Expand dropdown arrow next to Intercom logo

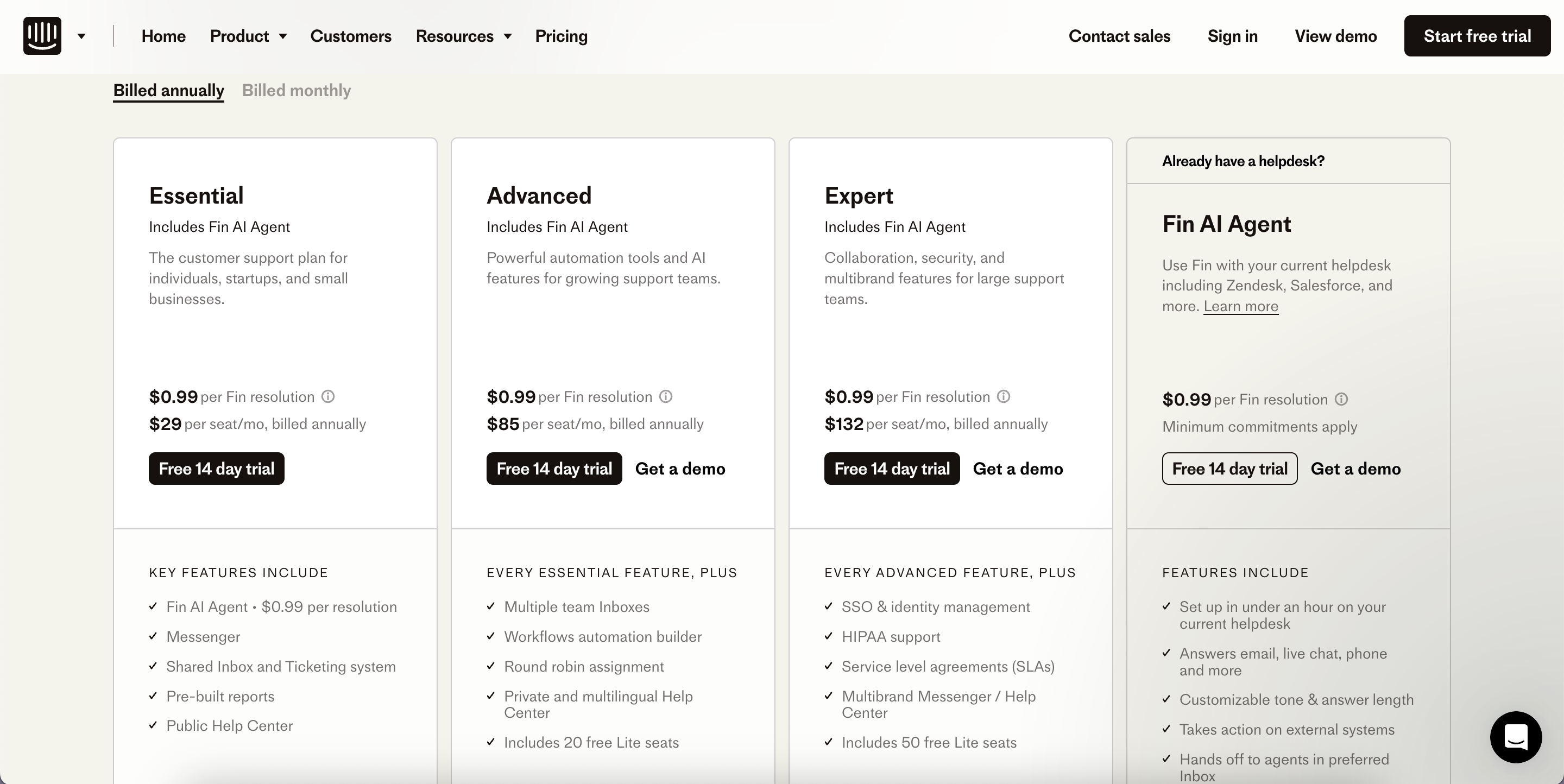[81, 36]
